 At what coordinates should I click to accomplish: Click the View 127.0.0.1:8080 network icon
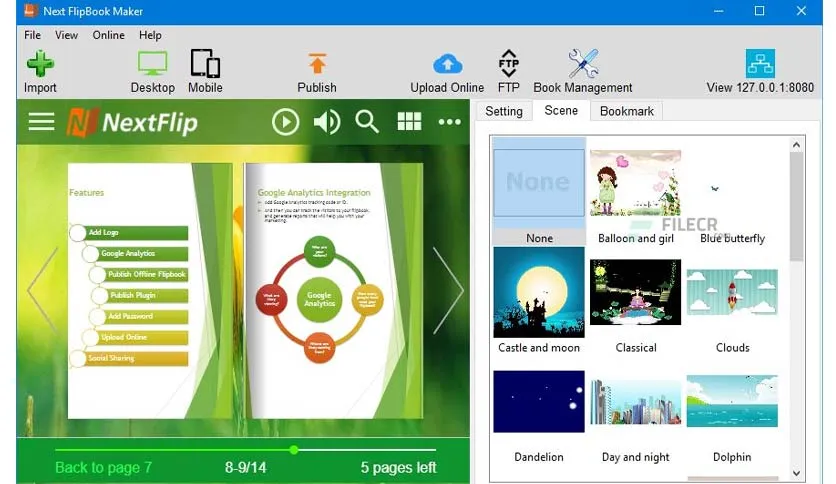tap(760, 63)
